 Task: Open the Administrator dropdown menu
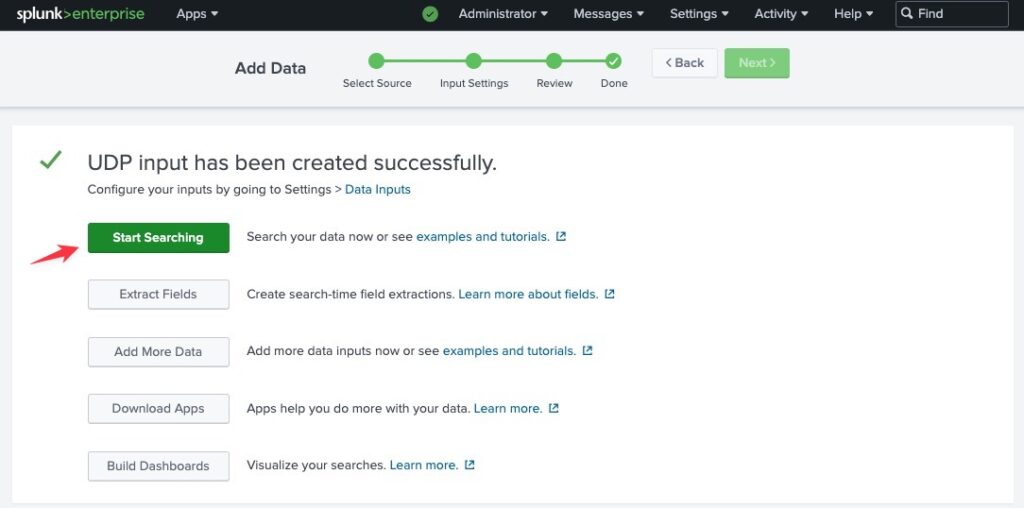pos(503,14)
